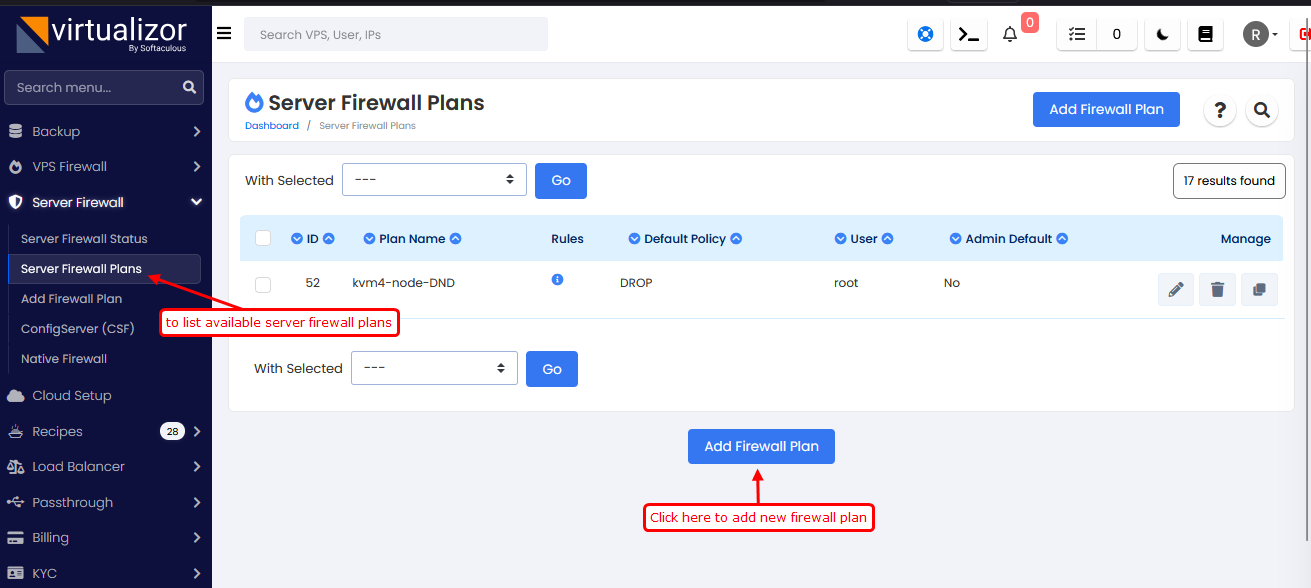Delete the kvm4-node-DND firewall plan
The image size is (1311, 588).
pos(1217,290)
